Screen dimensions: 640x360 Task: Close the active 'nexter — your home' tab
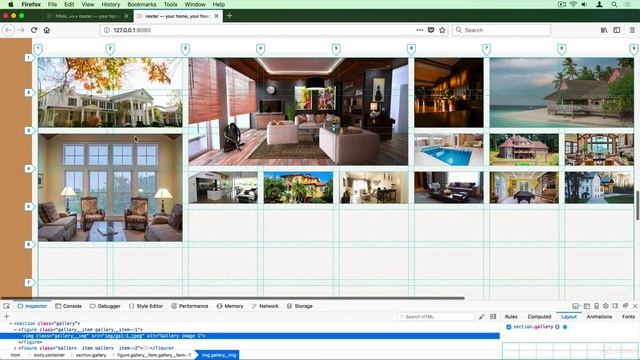216,16
